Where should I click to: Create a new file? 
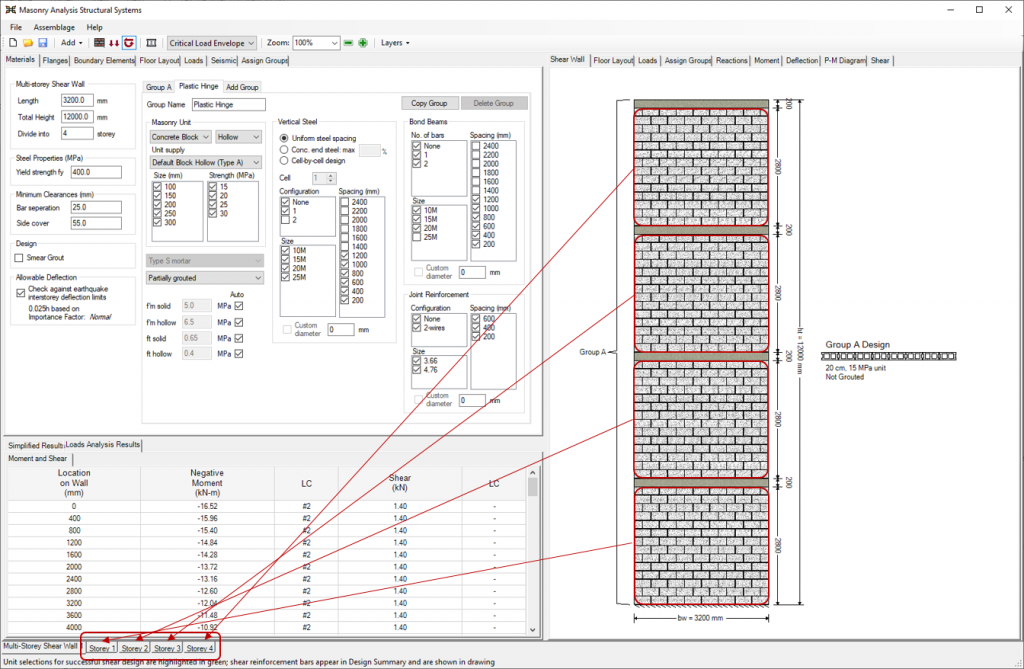point(12,43)
